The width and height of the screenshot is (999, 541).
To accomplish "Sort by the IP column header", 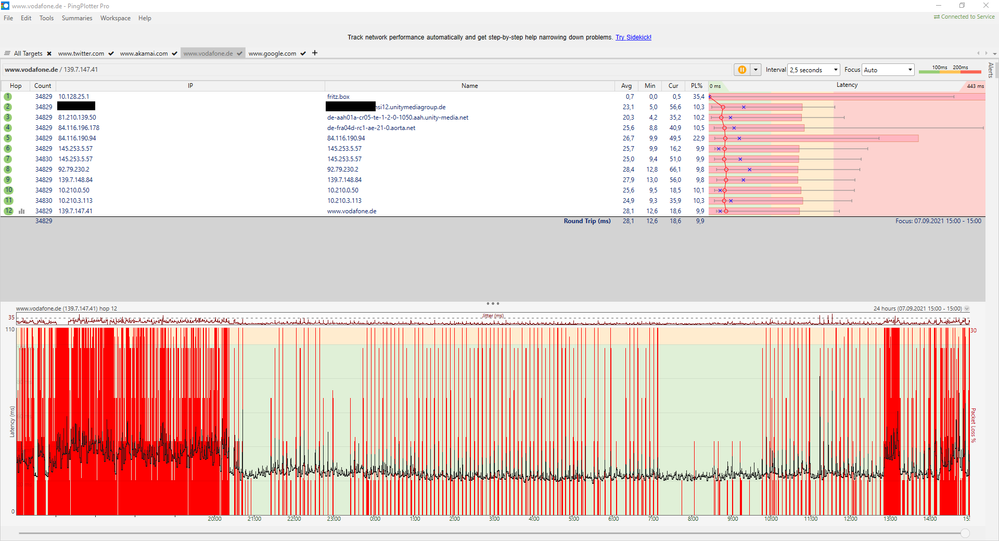I will click(190, 85).
